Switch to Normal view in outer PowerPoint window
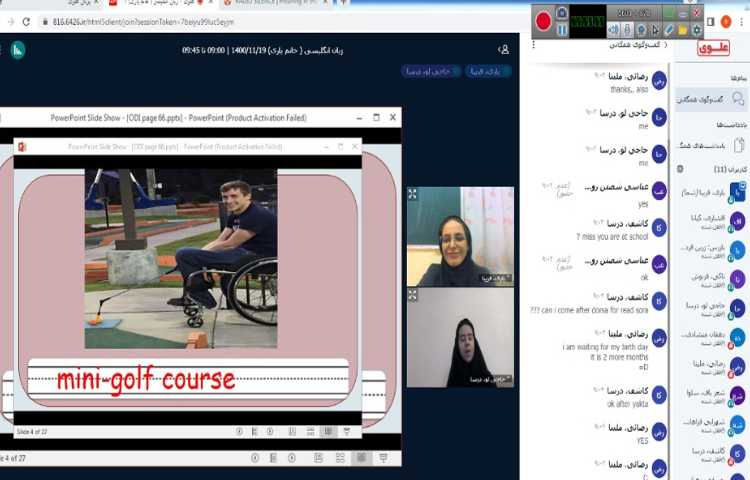750x480 pixels. coord(318,458)
